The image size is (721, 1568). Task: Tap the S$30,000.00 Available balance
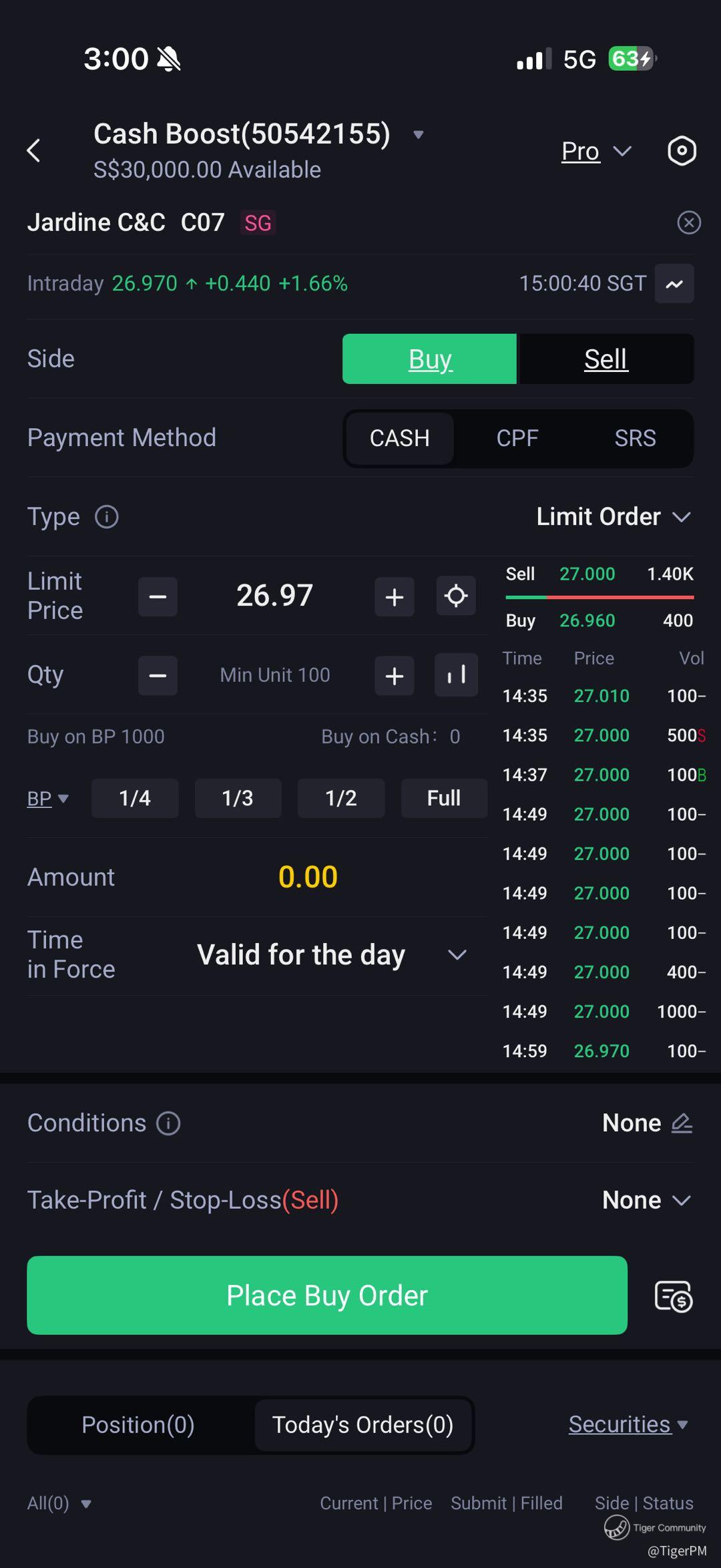(207, 170)
